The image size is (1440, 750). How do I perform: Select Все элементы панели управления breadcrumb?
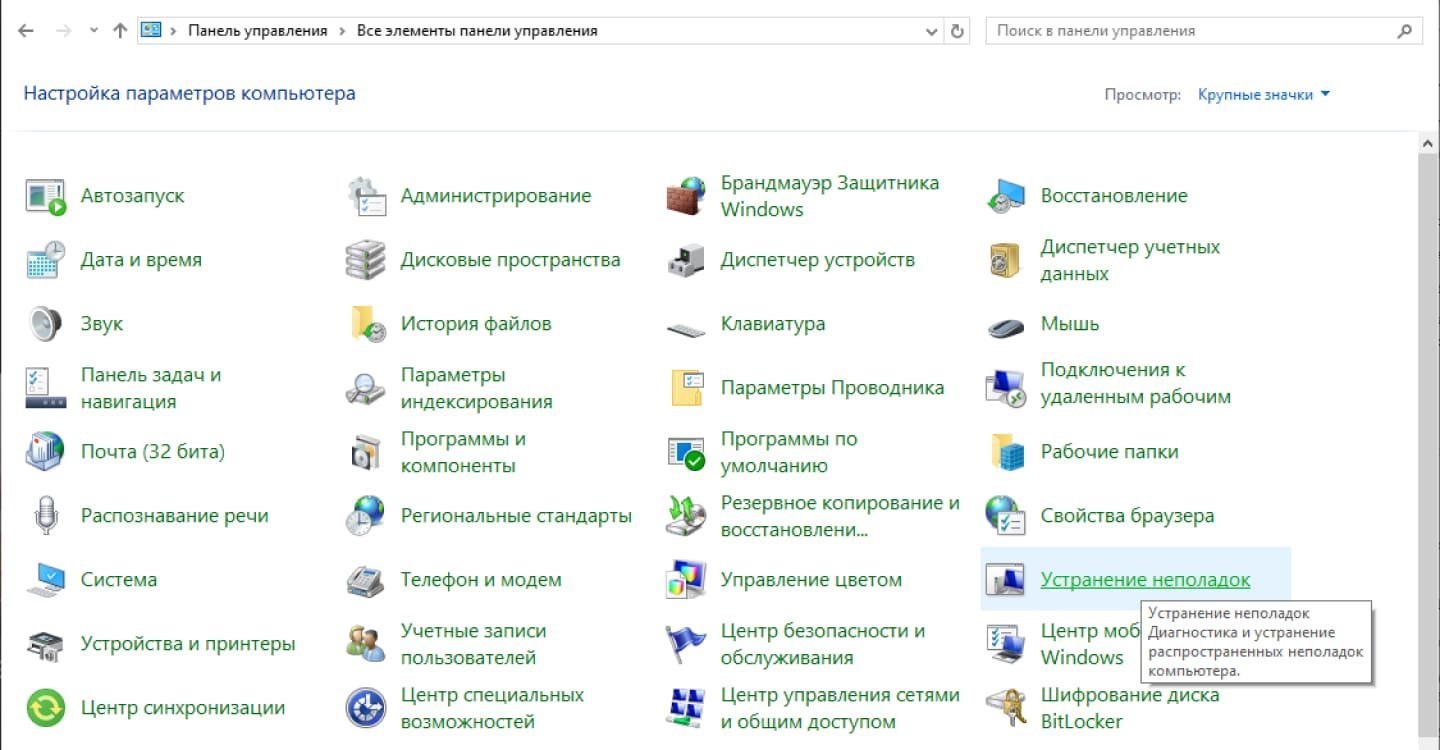click(x=477, y=31)
